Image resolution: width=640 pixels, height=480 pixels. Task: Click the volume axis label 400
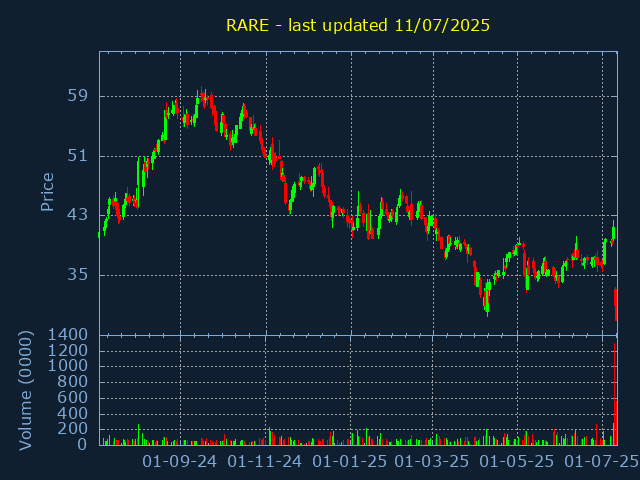click(73, 414)
